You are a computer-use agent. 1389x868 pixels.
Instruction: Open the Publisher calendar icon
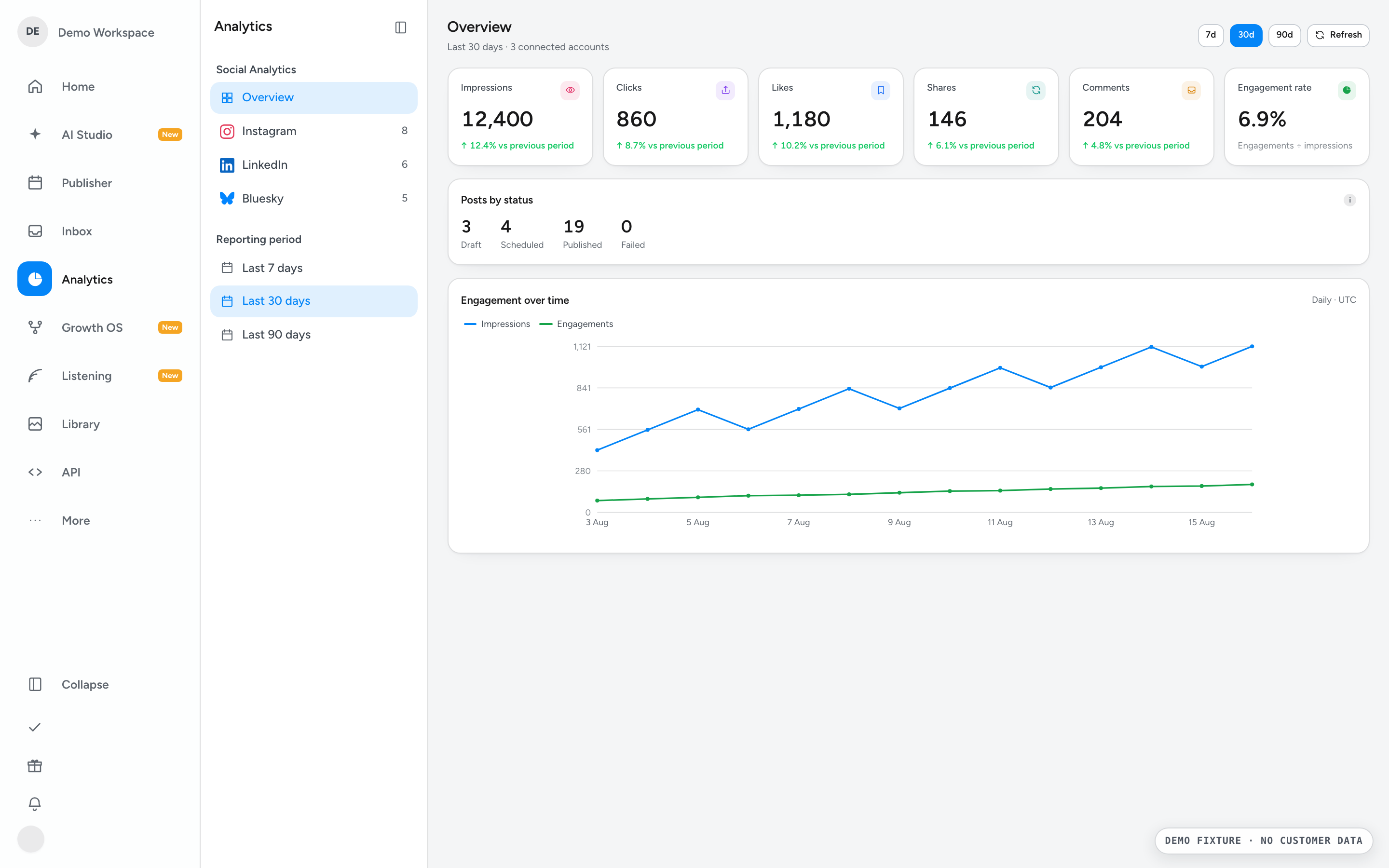[35, 183]
